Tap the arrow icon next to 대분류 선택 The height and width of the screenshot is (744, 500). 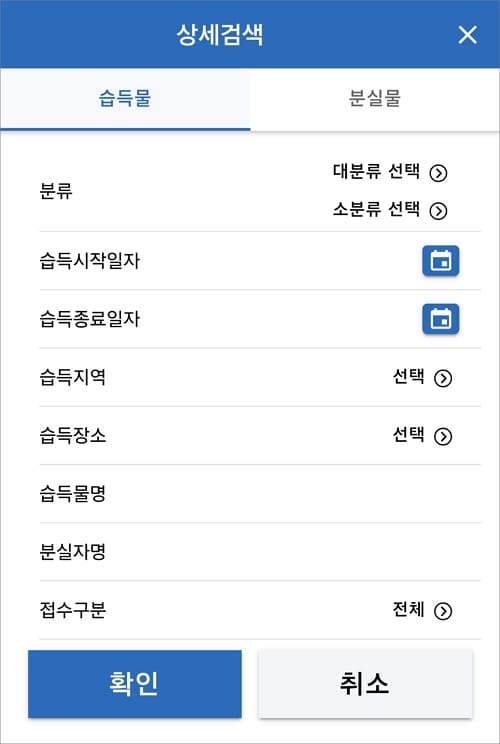(438, 173)
